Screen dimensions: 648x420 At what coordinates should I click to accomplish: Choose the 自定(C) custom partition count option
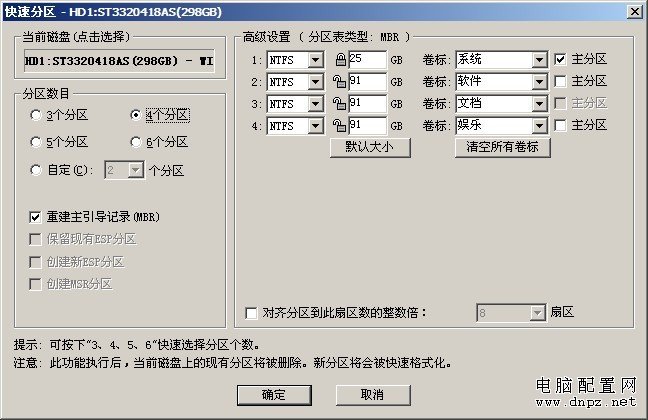coord(36,170)
